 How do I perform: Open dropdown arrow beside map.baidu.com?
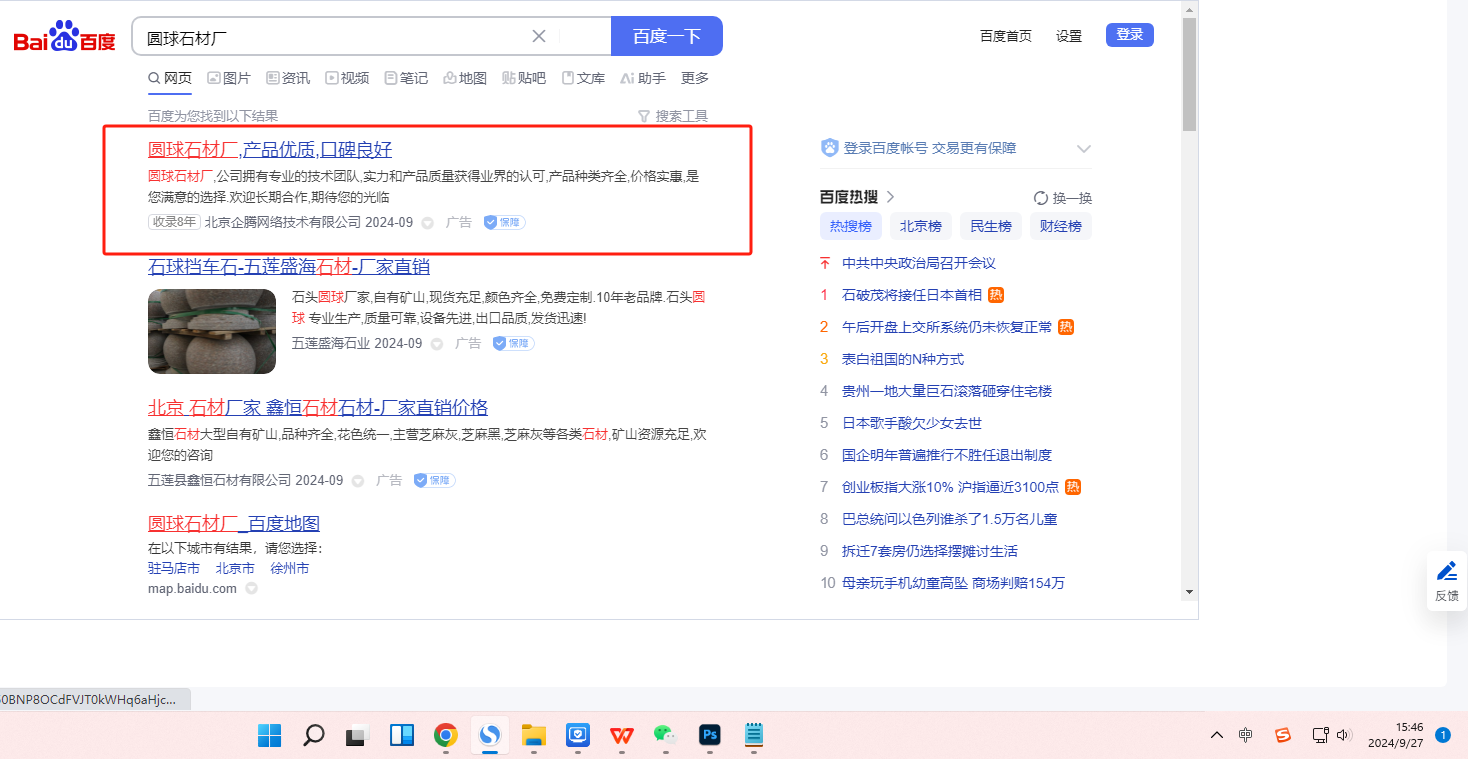click(252, 589)
